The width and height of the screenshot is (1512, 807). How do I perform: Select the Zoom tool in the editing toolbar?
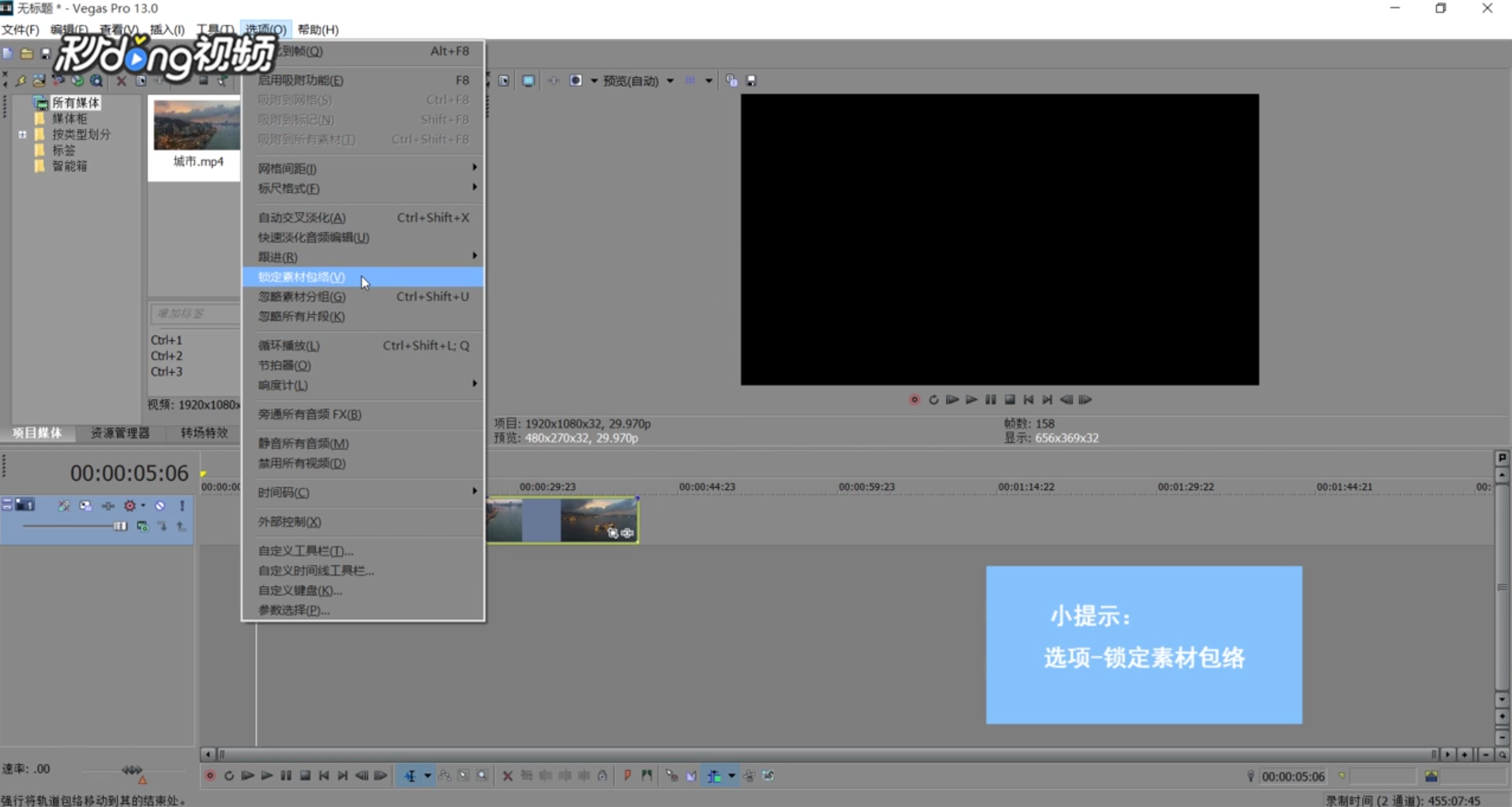483,776
